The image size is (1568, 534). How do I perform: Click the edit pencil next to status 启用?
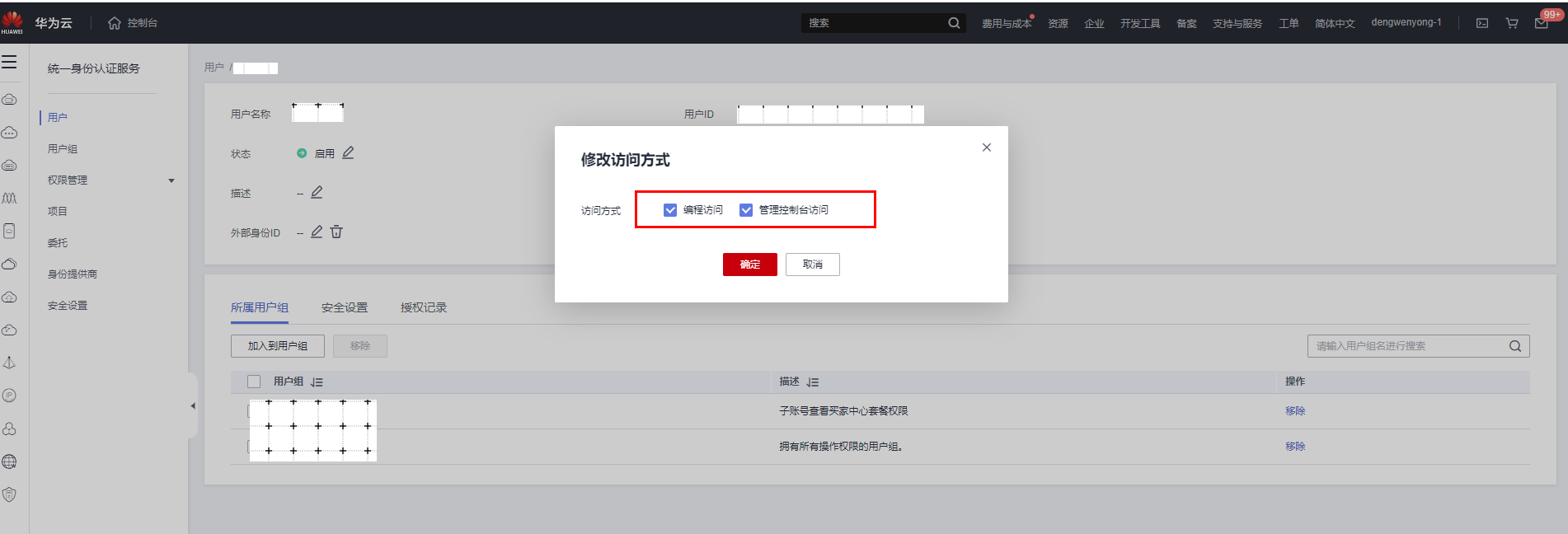coord(348,153)
